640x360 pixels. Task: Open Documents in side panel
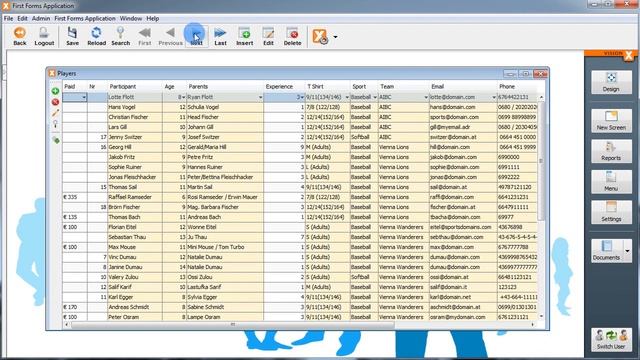pyautogui.click(x=607, y=251)
